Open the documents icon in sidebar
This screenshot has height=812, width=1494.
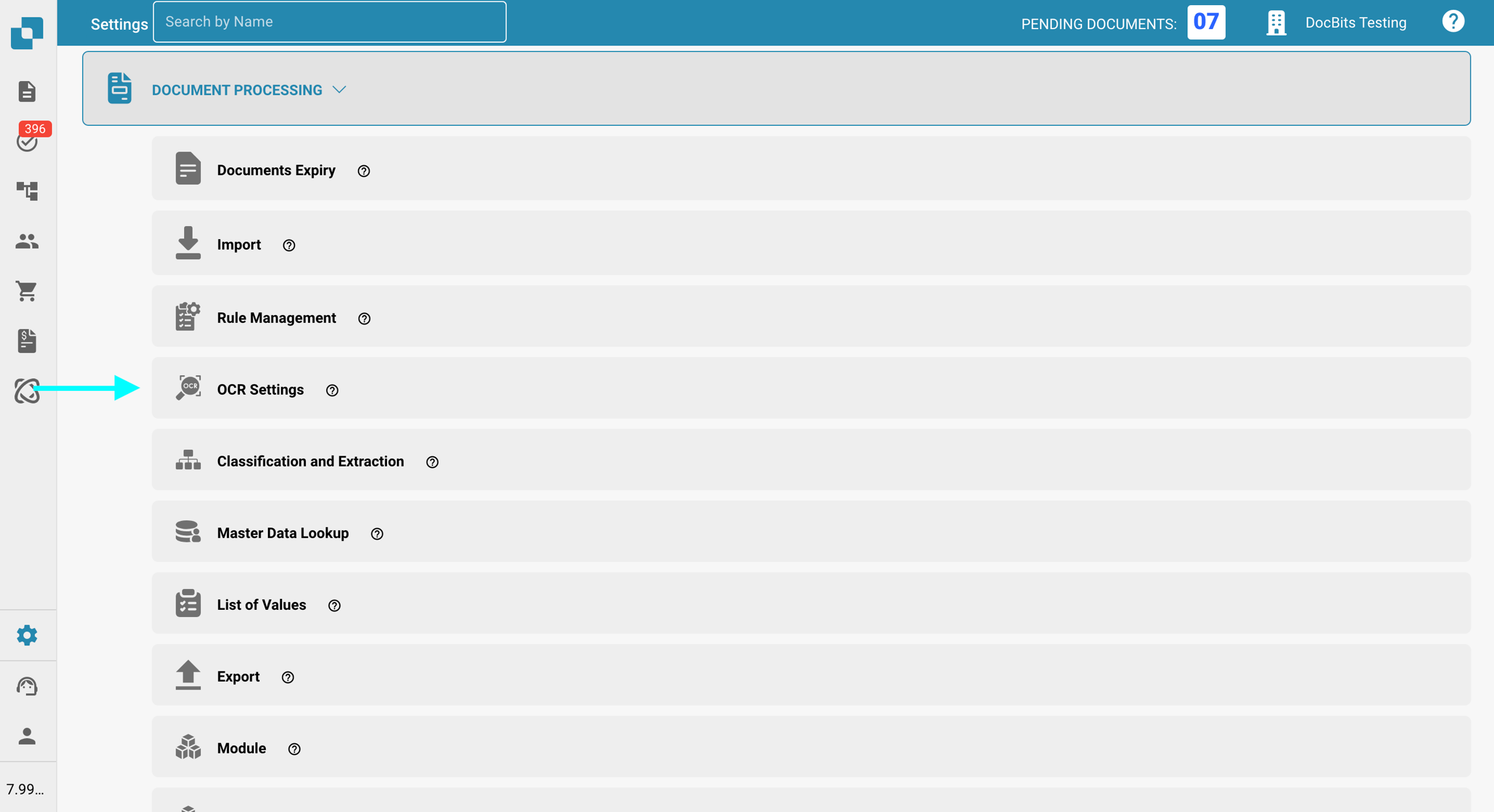tap(27, 91)
